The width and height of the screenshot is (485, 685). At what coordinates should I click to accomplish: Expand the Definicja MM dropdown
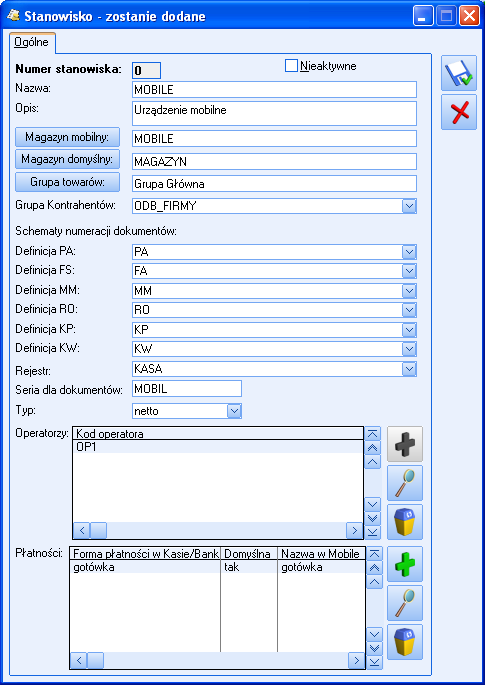coord(409,291)
